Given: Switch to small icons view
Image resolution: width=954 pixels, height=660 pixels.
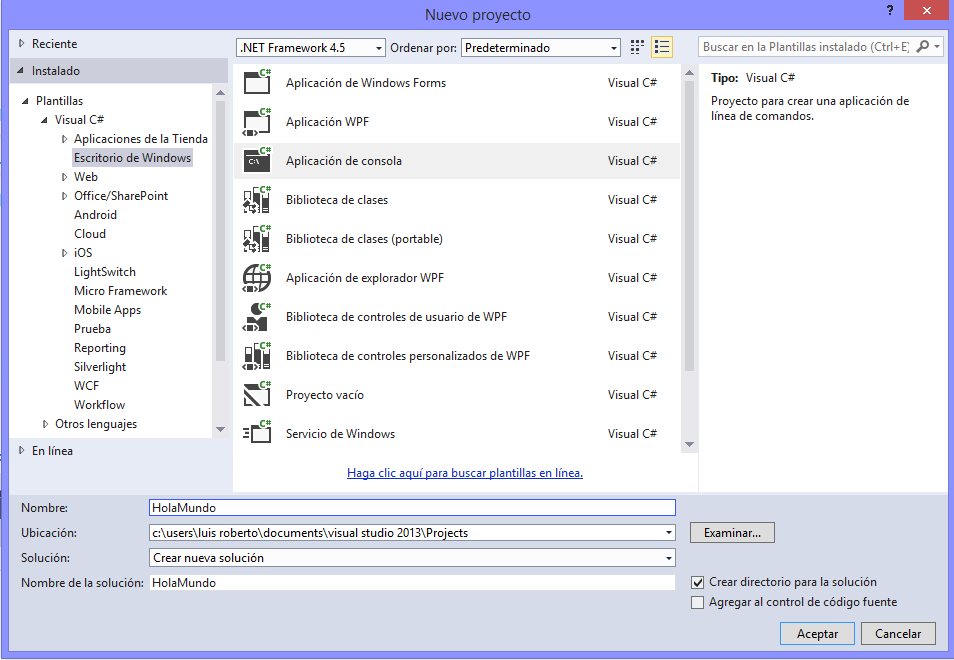Looking at the screenshot, I should [x=638, y=47].
